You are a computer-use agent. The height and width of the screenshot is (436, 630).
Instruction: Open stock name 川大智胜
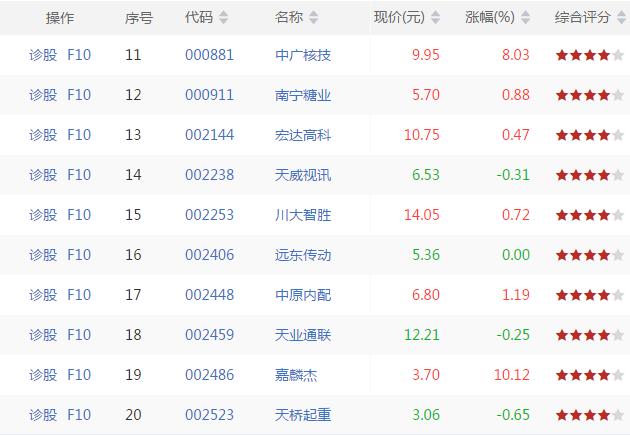(x=303, y=215)
